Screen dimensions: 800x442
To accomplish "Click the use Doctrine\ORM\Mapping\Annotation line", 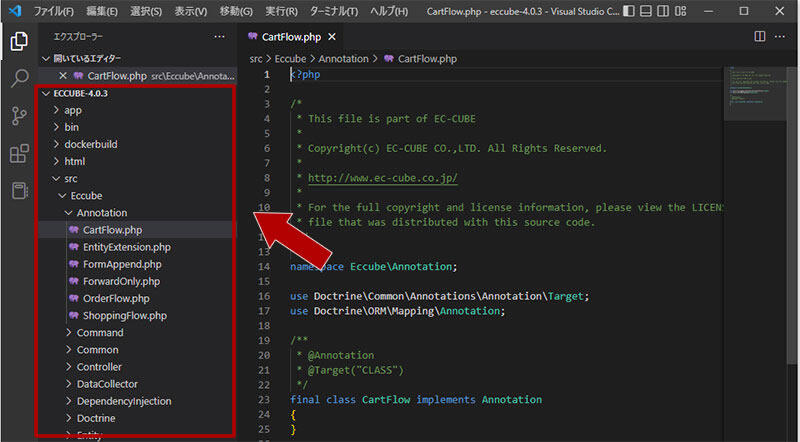I will tap(397, 311).
